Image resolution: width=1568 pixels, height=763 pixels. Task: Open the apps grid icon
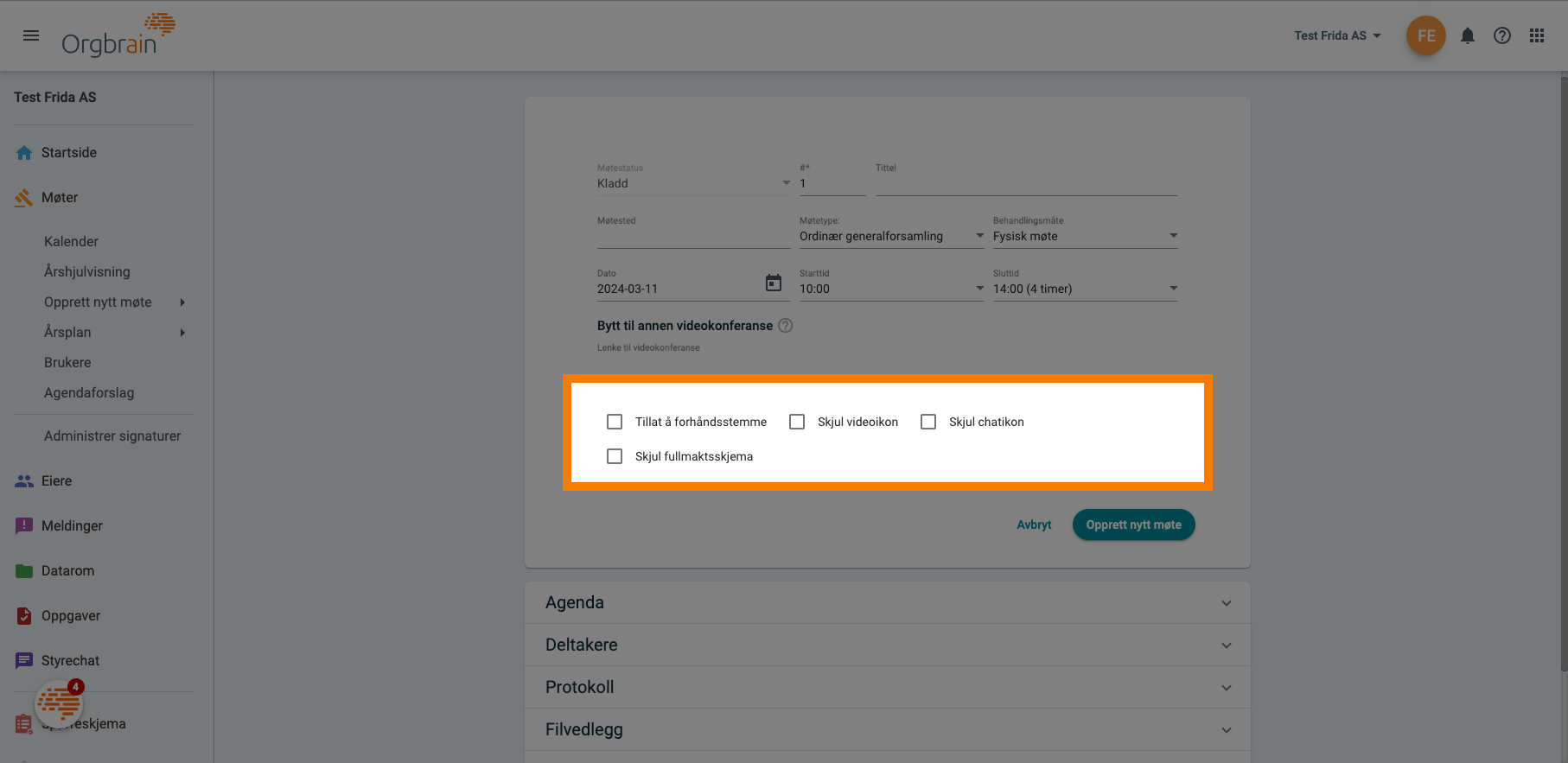click(1537, 35)
